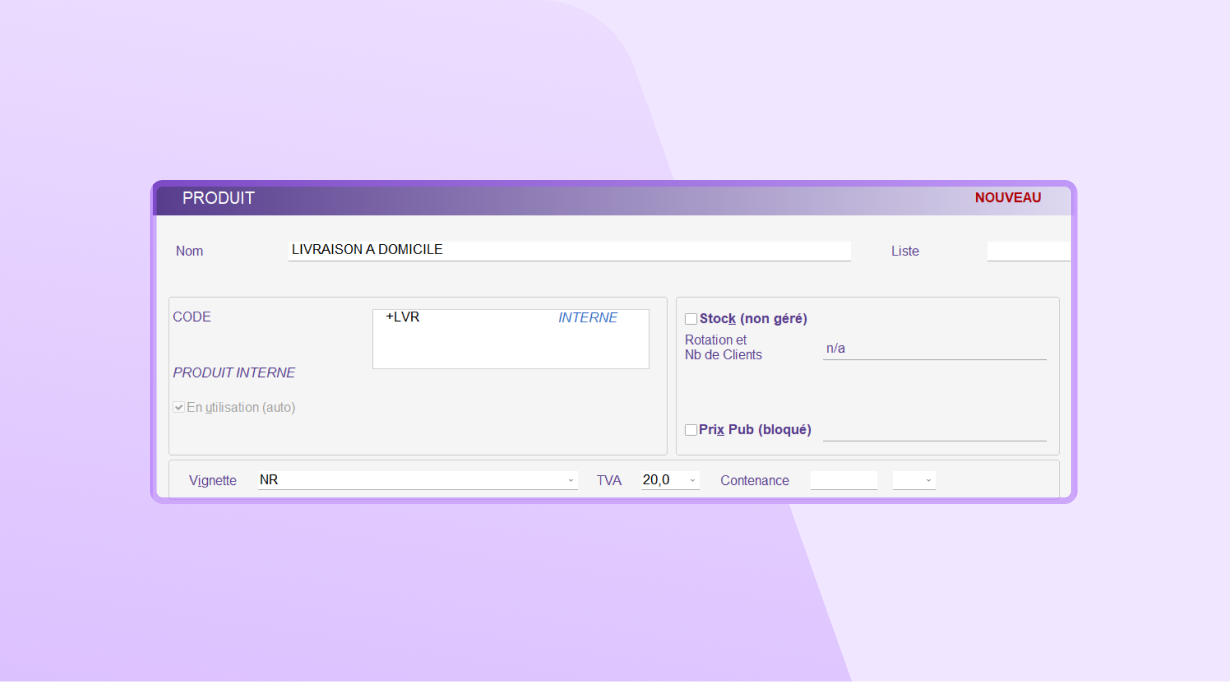Screen dimensions: 1230x682
Task: Expand the TVA rate dropdown
Action: pos(692,481)
